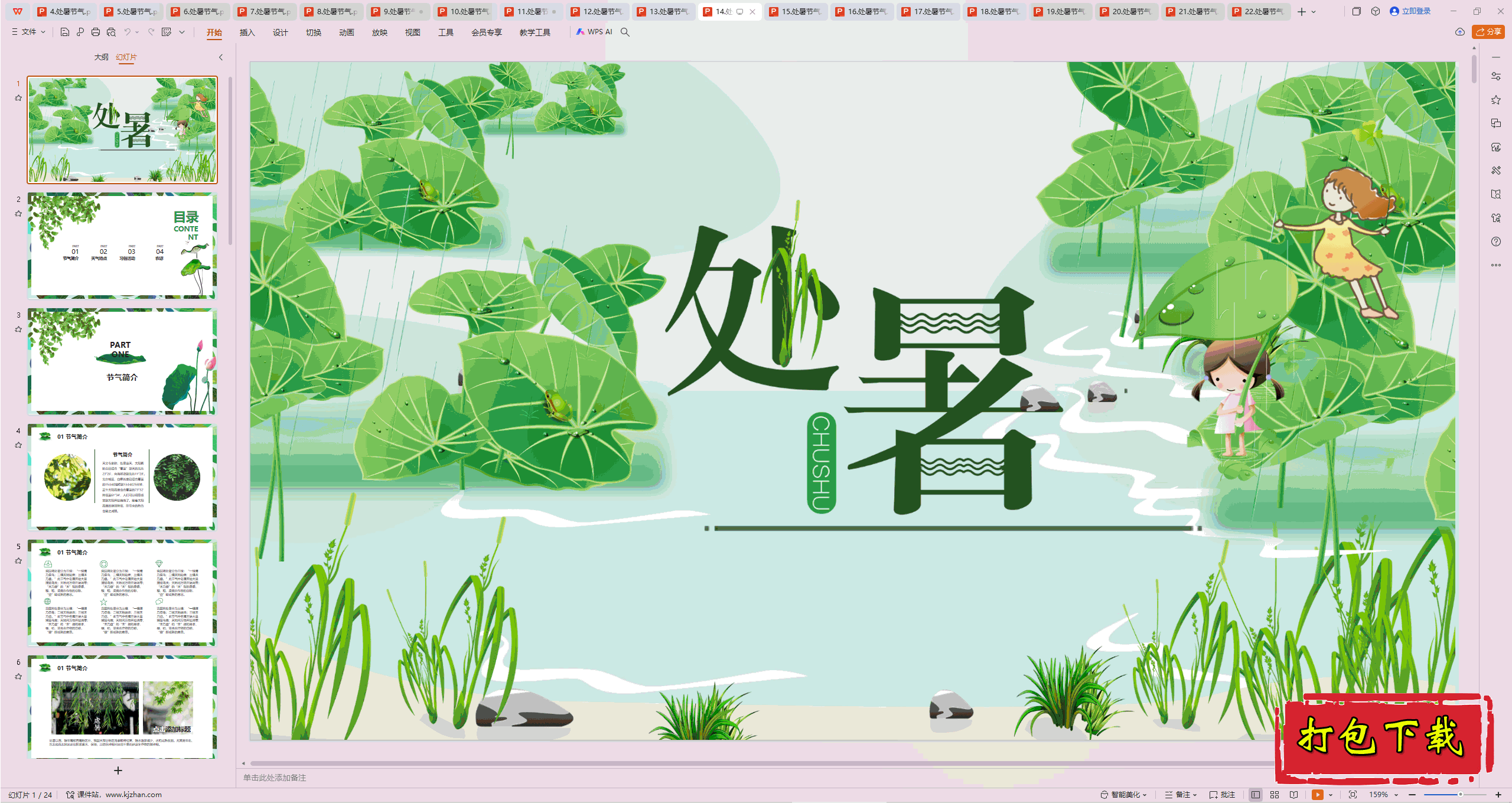The height and width of the screenshot is (803, 1512).
Task: Select slide 3 PART ONE thumbnail
Action: coord(122,361)
